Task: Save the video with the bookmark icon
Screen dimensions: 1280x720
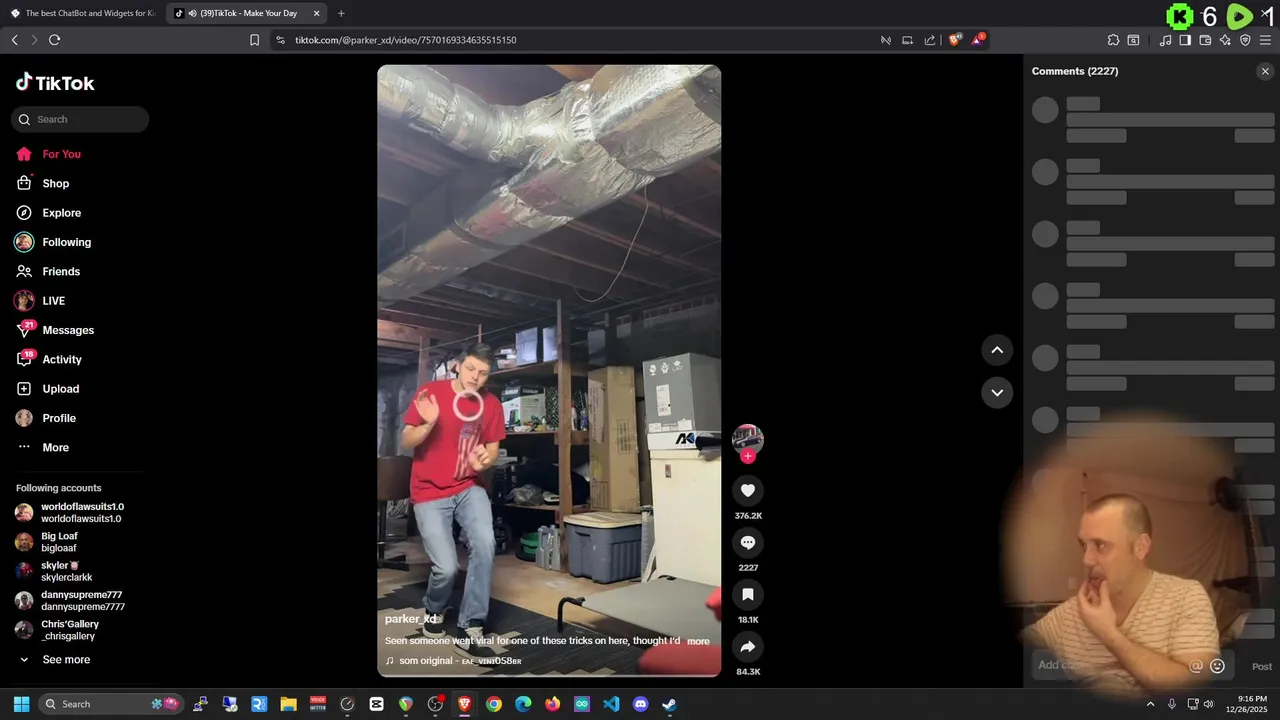Action: pyautogui.click(x=747, y=594)
